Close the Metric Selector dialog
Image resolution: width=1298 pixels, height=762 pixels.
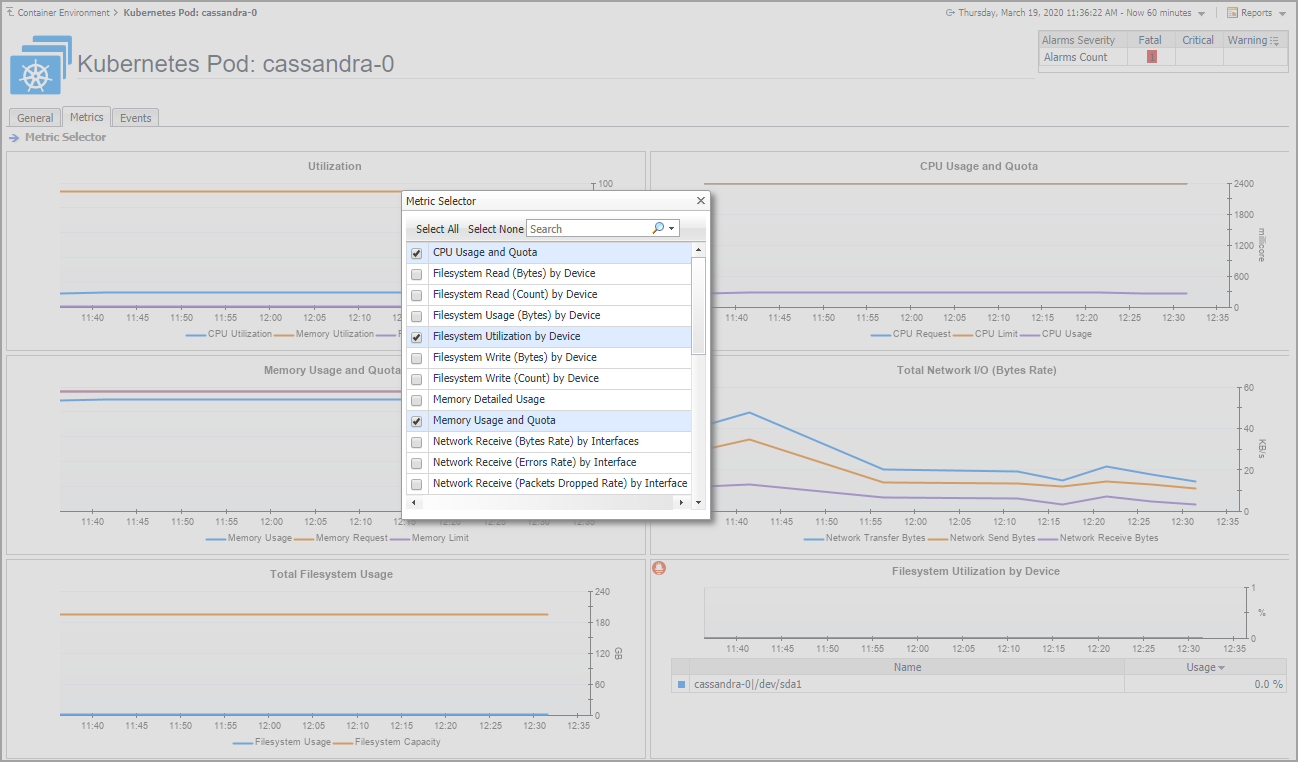click(x=701, y=201)
